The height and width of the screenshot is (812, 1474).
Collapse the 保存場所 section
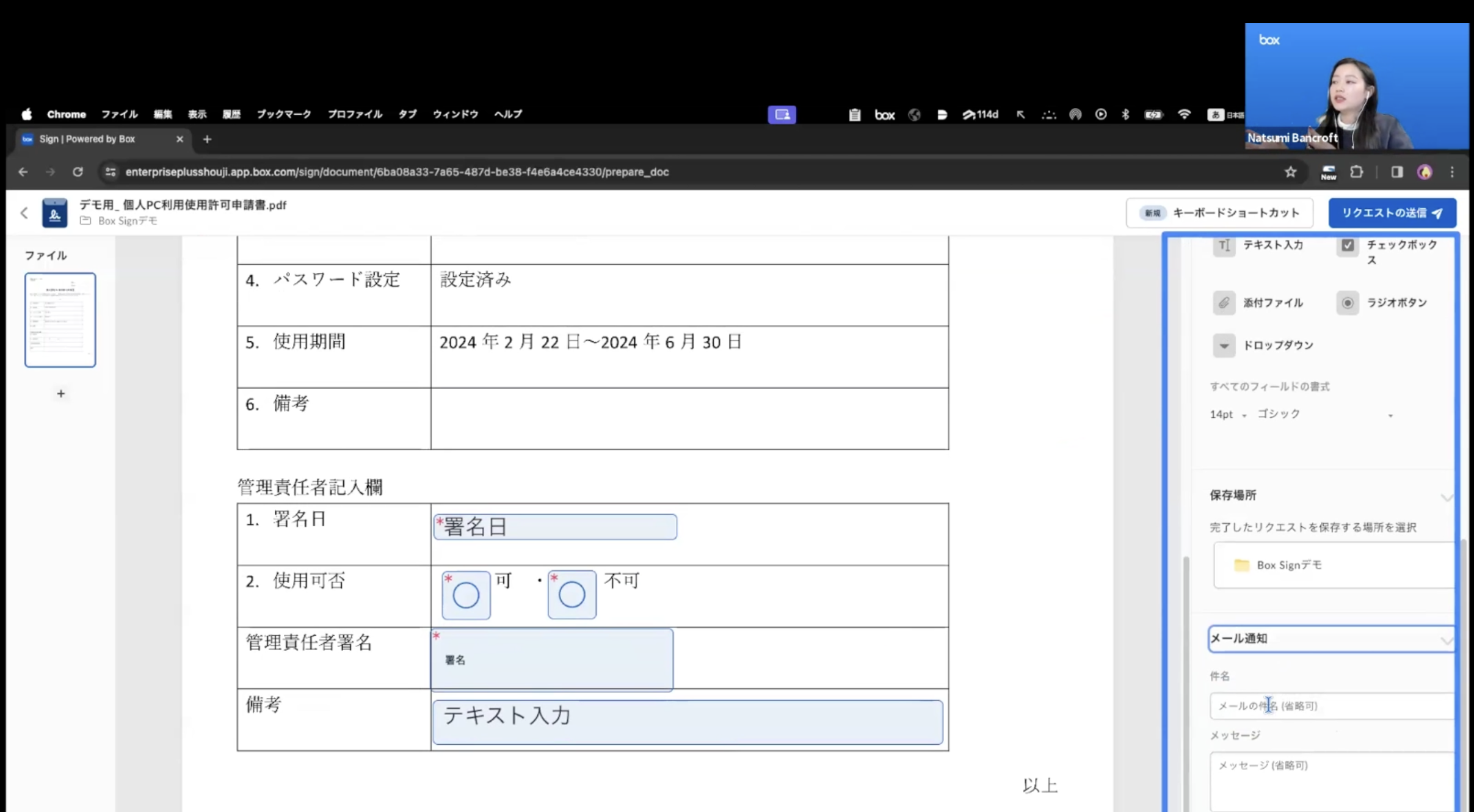(1446, 498)
